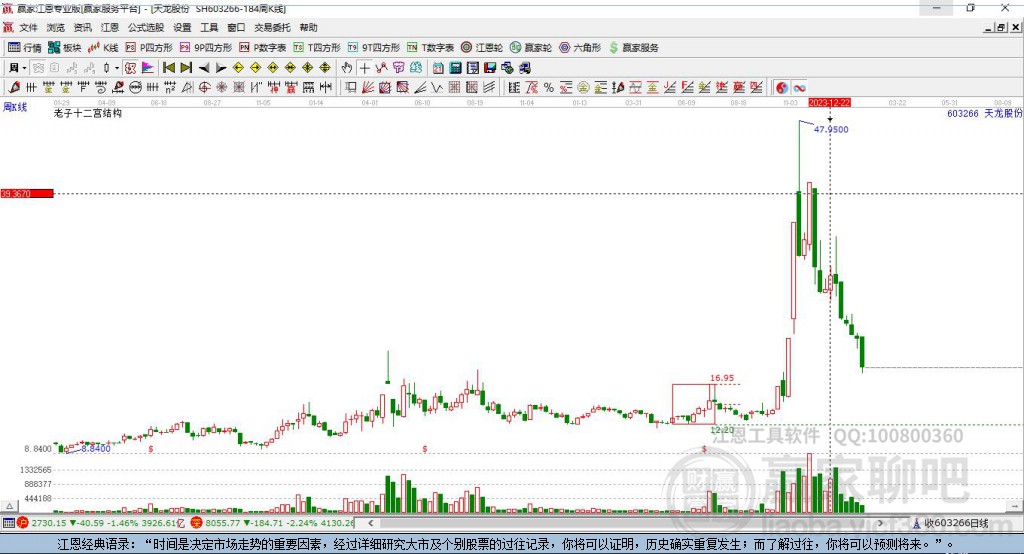
Task: Click the 周K线 chart label
Action: click(x=15, y=106)
